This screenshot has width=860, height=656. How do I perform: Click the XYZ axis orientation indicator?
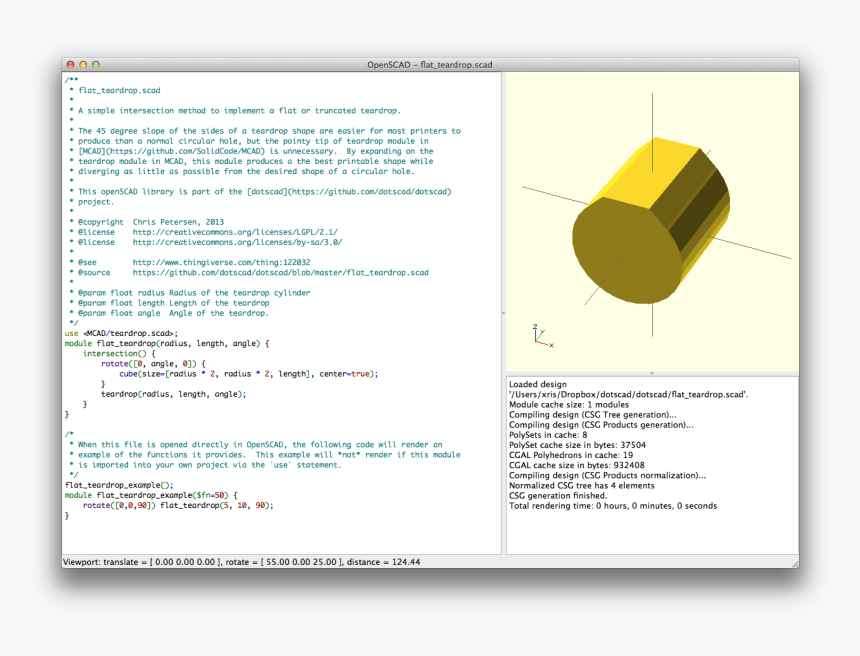543,336
